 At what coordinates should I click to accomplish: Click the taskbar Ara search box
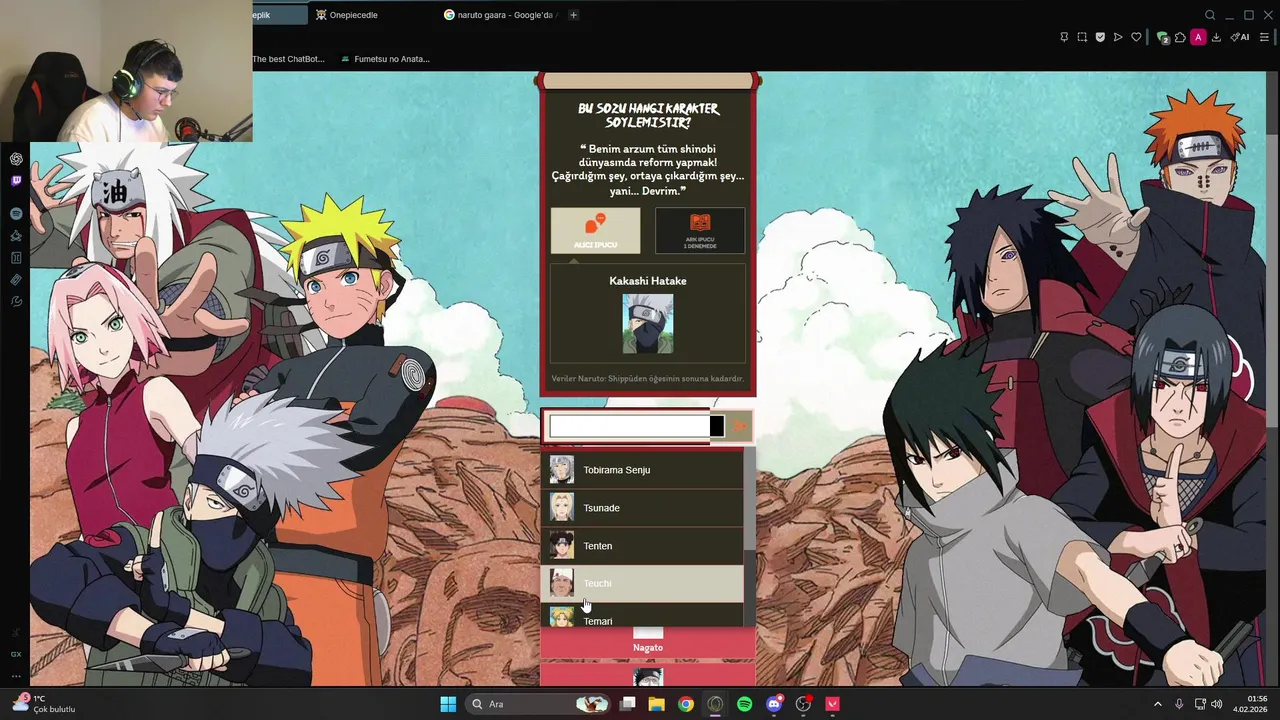click(x=538, y=704)
